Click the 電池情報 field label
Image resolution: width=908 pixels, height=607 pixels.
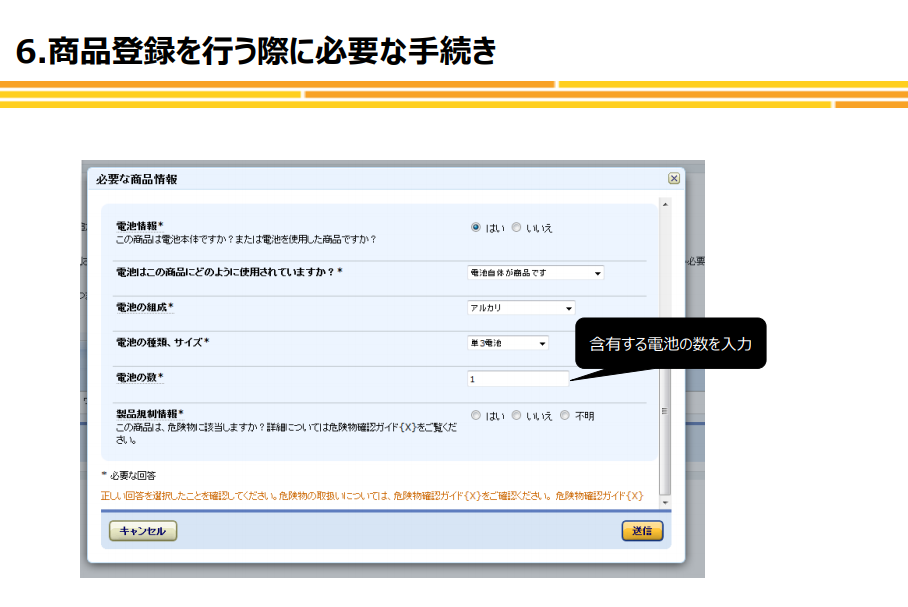[x=140, y=226]
